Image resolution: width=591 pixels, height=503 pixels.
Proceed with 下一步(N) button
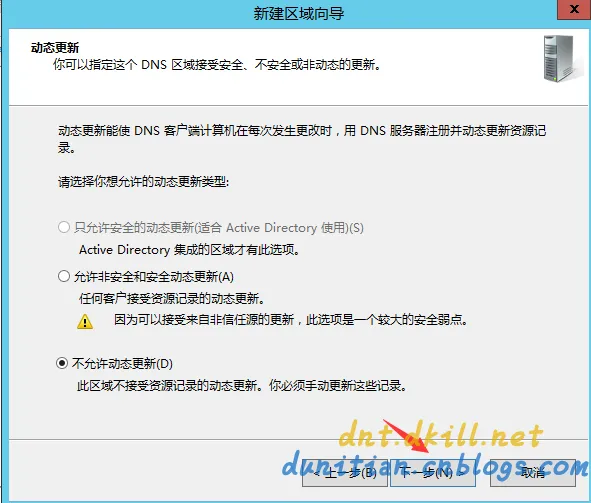pos(433,473)
